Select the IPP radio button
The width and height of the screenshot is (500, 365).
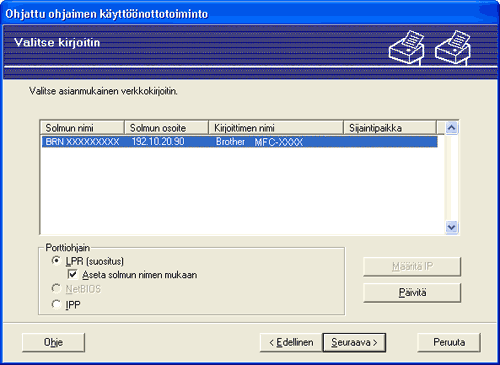point(56,304)
